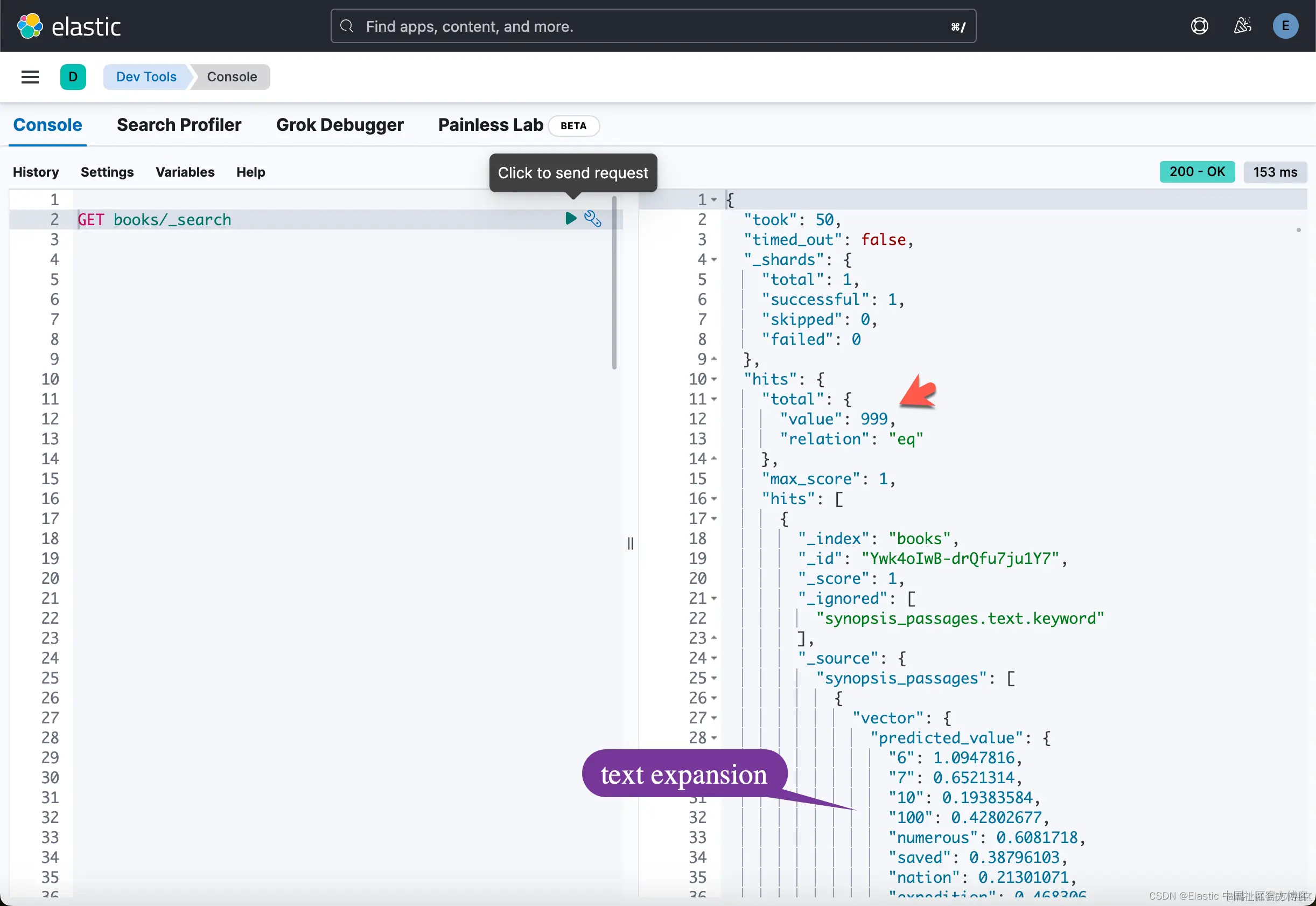Viewport: 1316px width, 906px height.
Task: Click the Elastic logo home icon
Action: tap(30, 26)
